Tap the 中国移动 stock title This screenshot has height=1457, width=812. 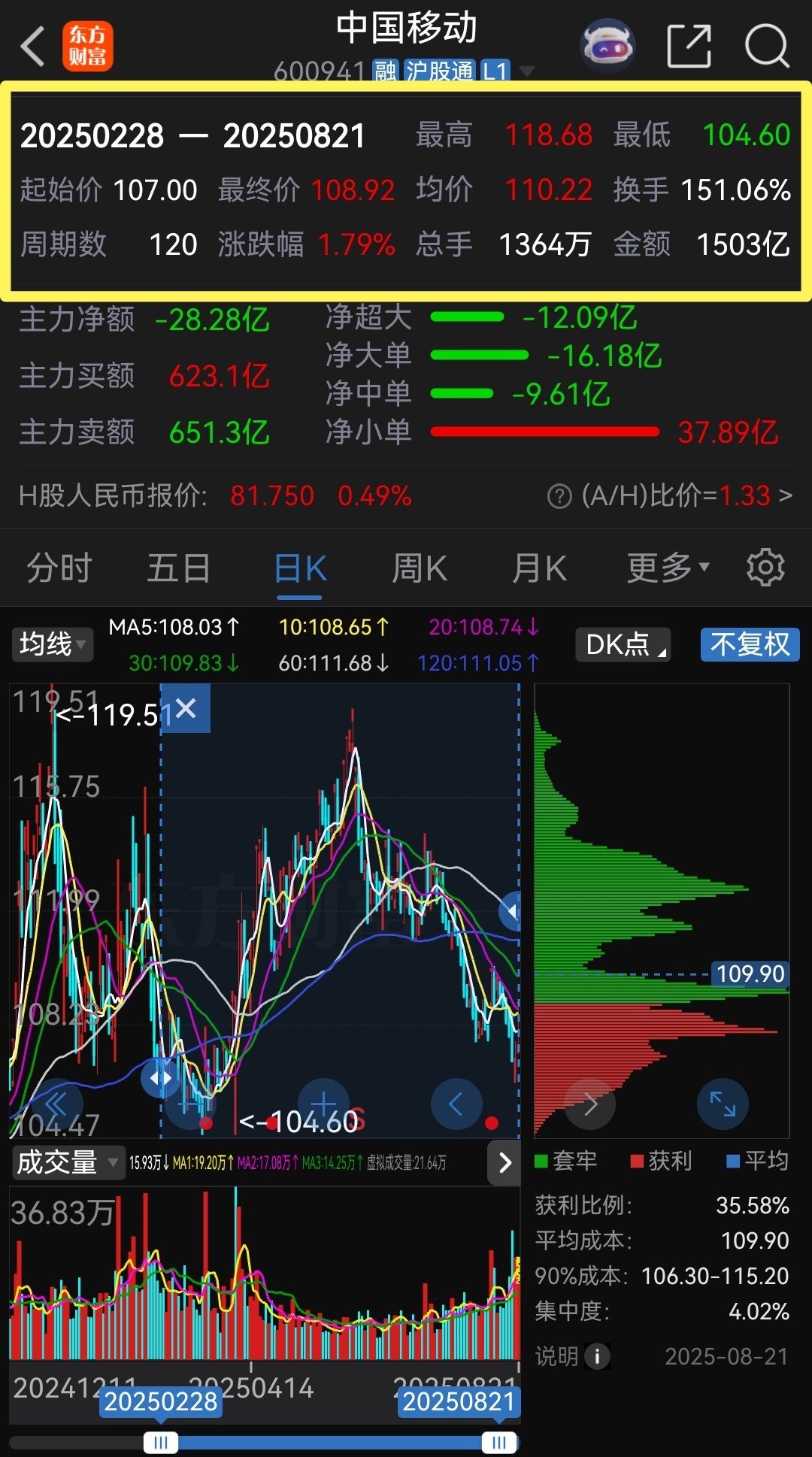point(406,28)
